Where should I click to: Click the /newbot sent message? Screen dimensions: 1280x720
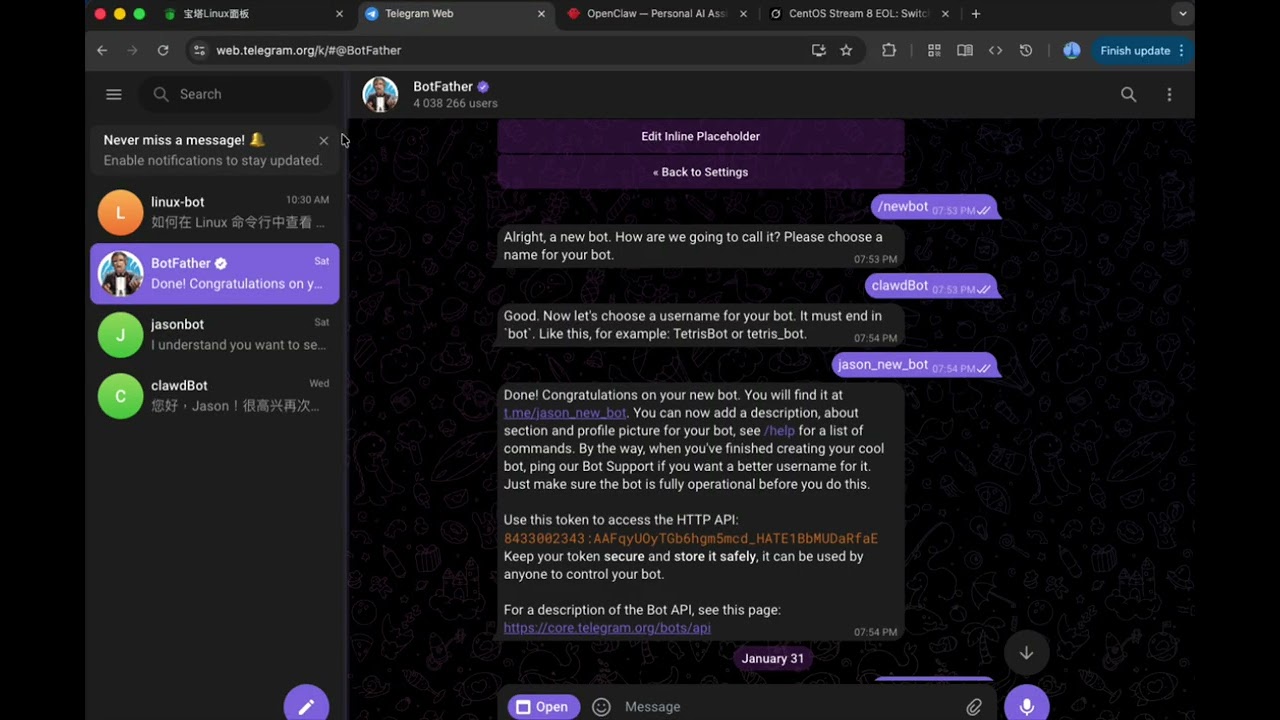click(x=934, y=207)
